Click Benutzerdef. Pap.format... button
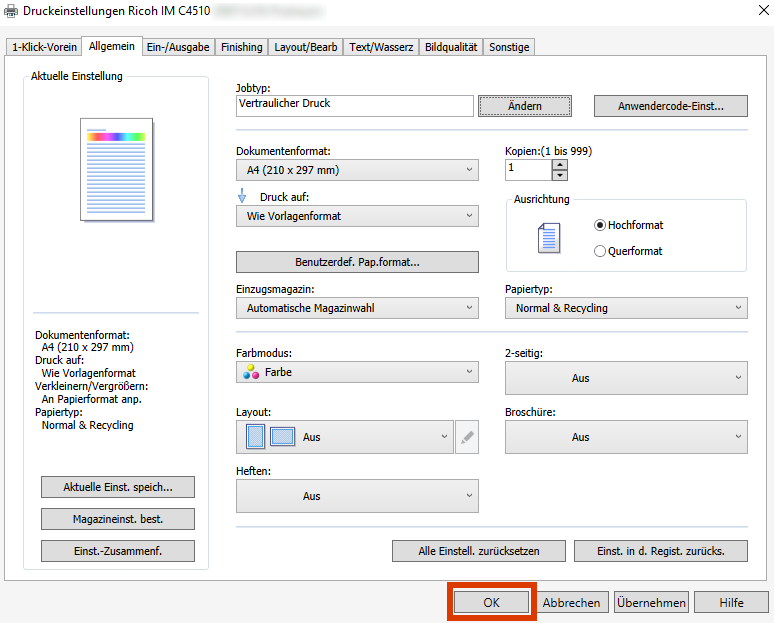This screenshot has width=774, height=623. click(x=357, y=262)
